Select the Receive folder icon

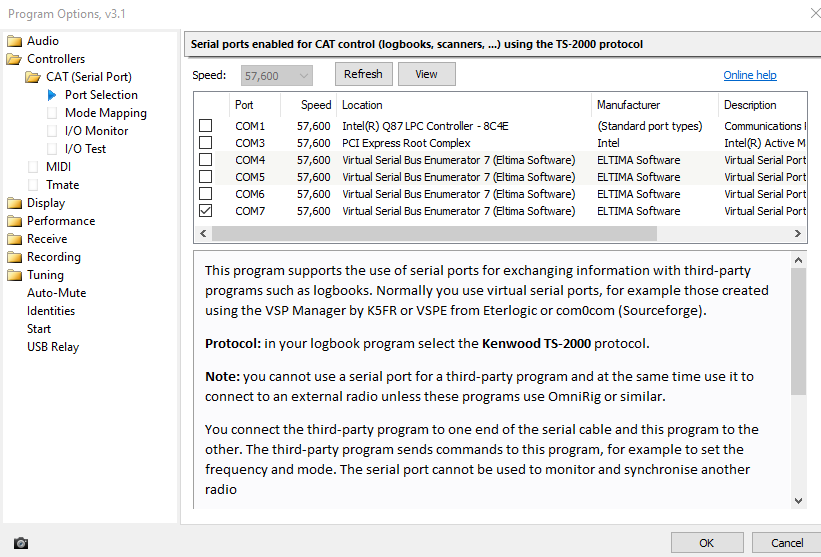[14, 239]
